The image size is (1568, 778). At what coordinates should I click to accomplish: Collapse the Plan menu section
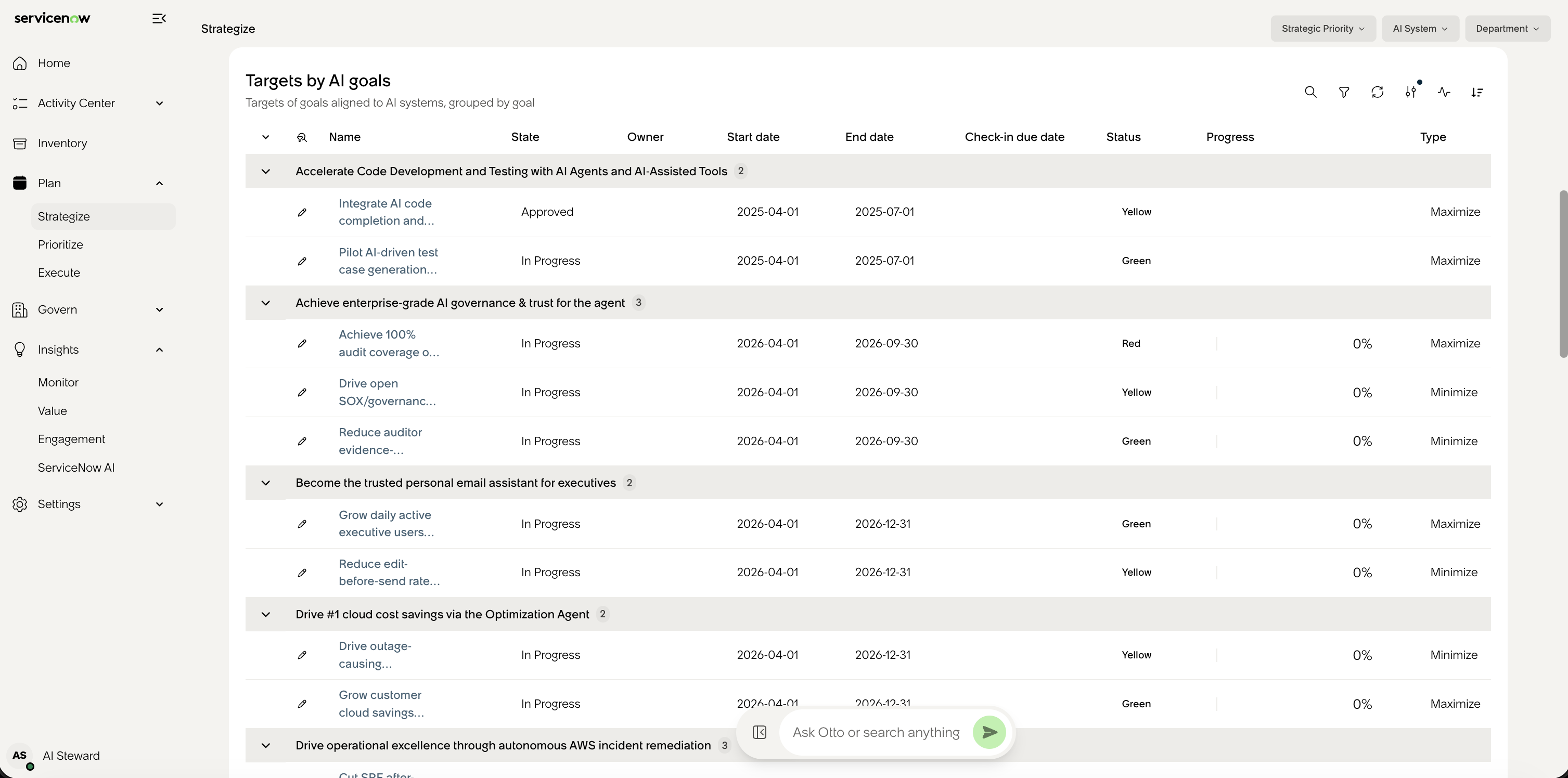tap(160, 184)
